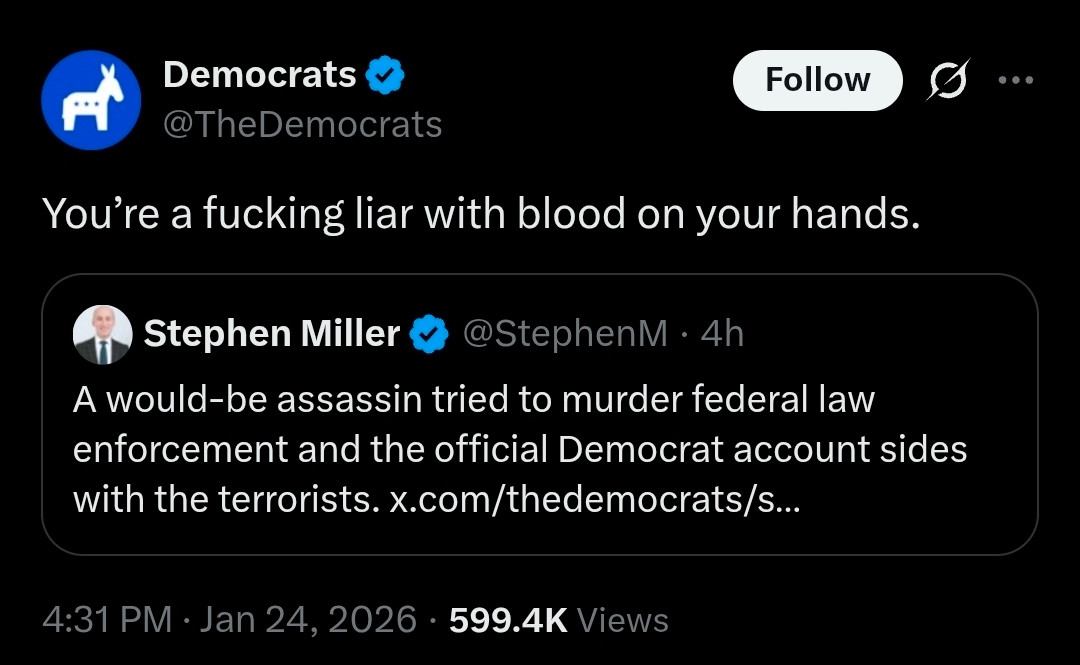Screen dimensions: 1080x665
Task: Click the Democrats blue verified badge
Action: pos(384,75)
